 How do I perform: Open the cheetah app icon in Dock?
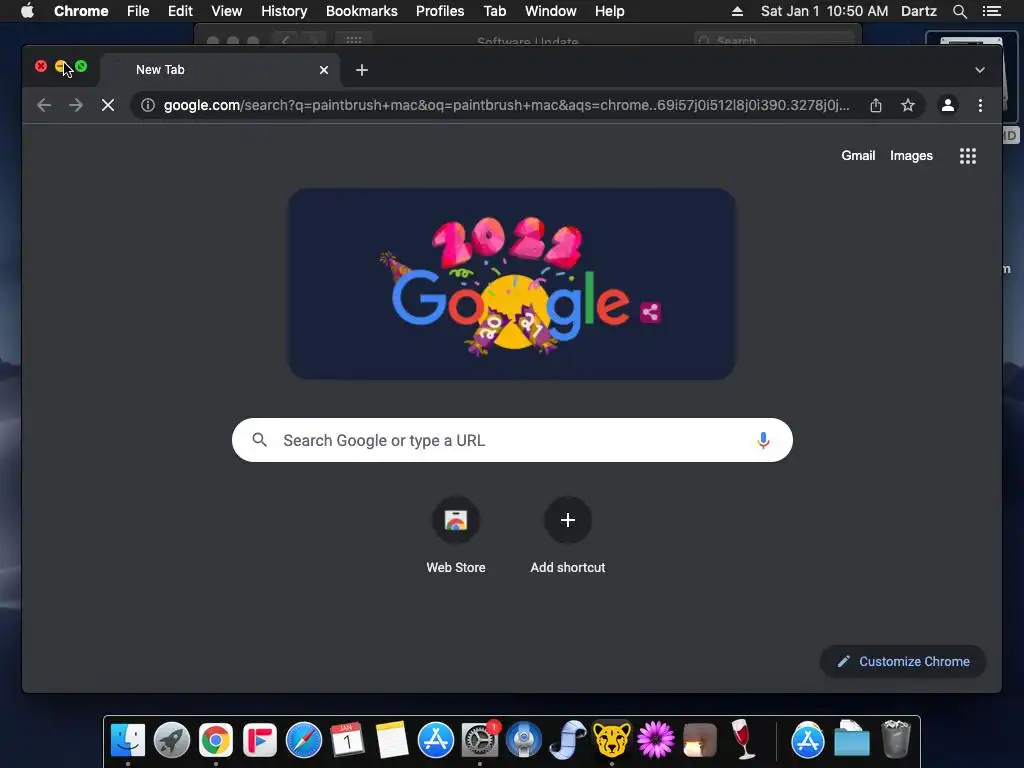[611, 739]
